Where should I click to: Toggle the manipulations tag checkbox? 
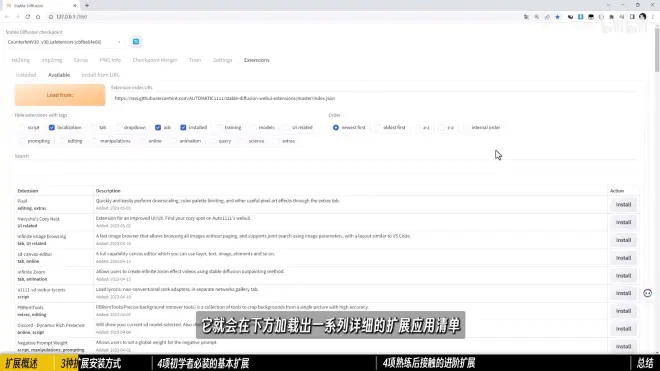[x=94, y=141]
